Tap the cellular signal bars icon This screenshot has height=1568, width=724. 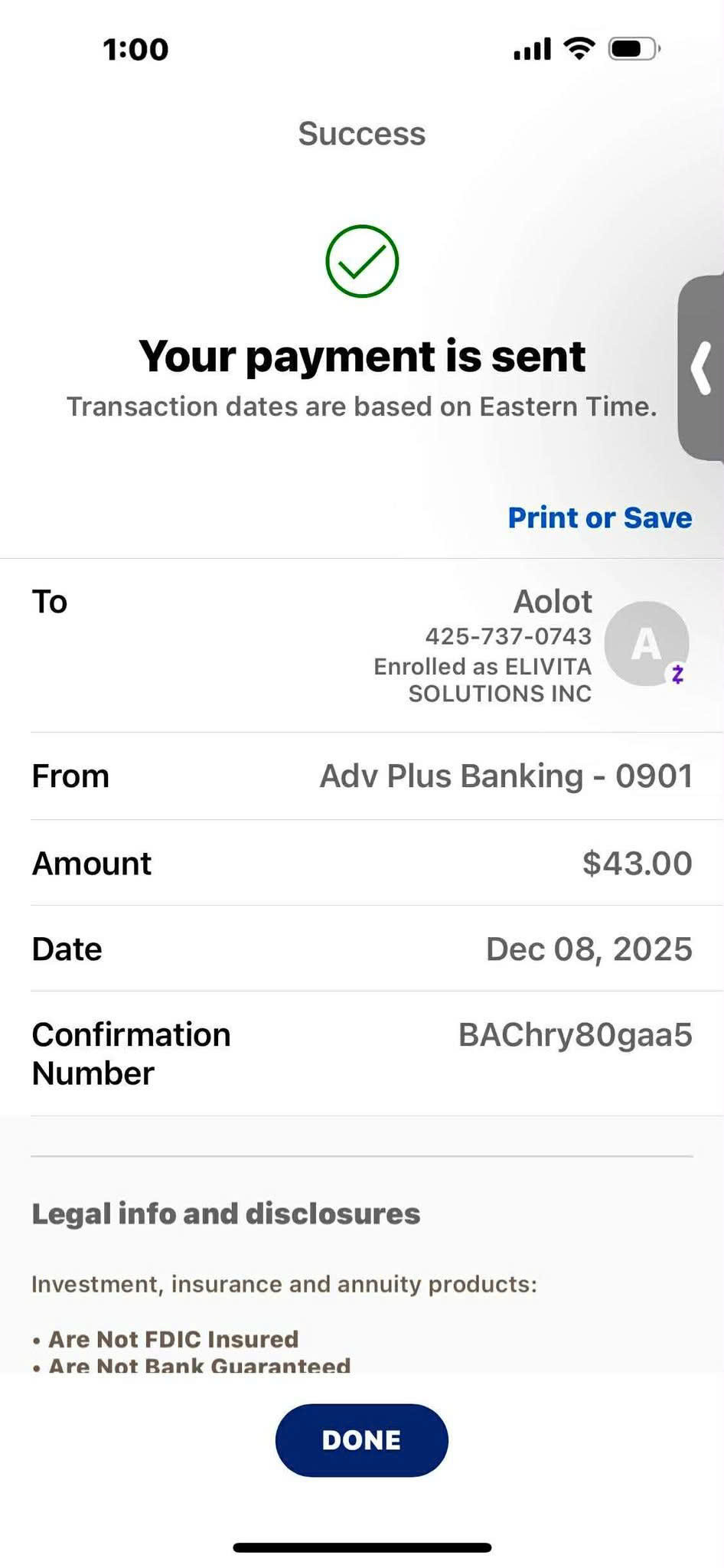[x=532, y=50]
